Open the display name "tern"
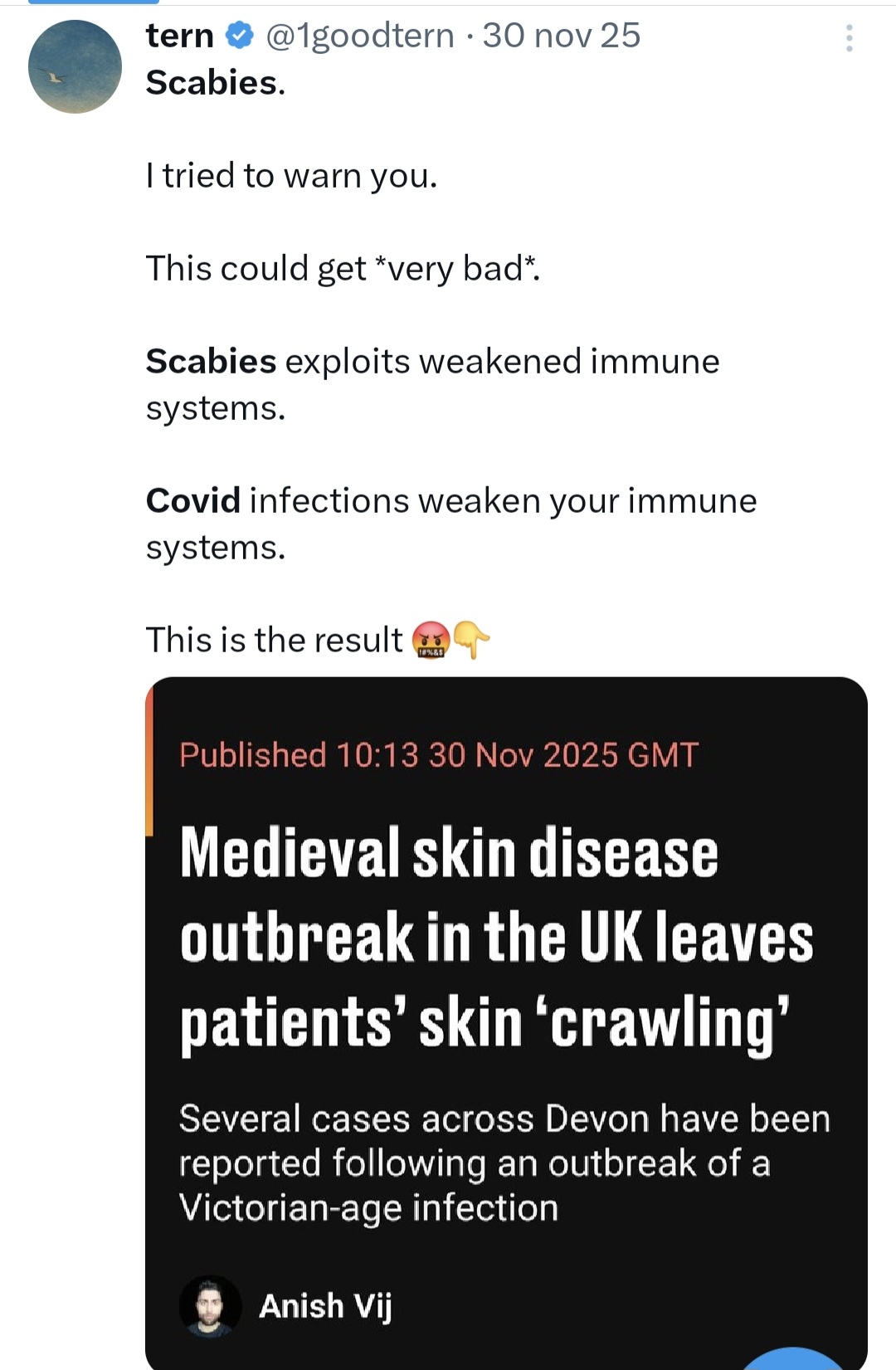 (180, 36)
